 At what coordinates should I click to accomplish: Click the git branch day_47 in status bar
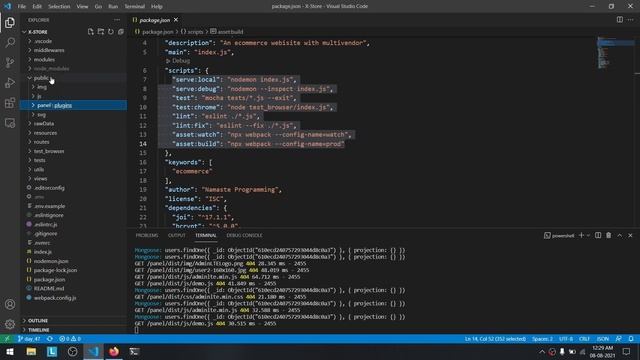click(29, 339)
